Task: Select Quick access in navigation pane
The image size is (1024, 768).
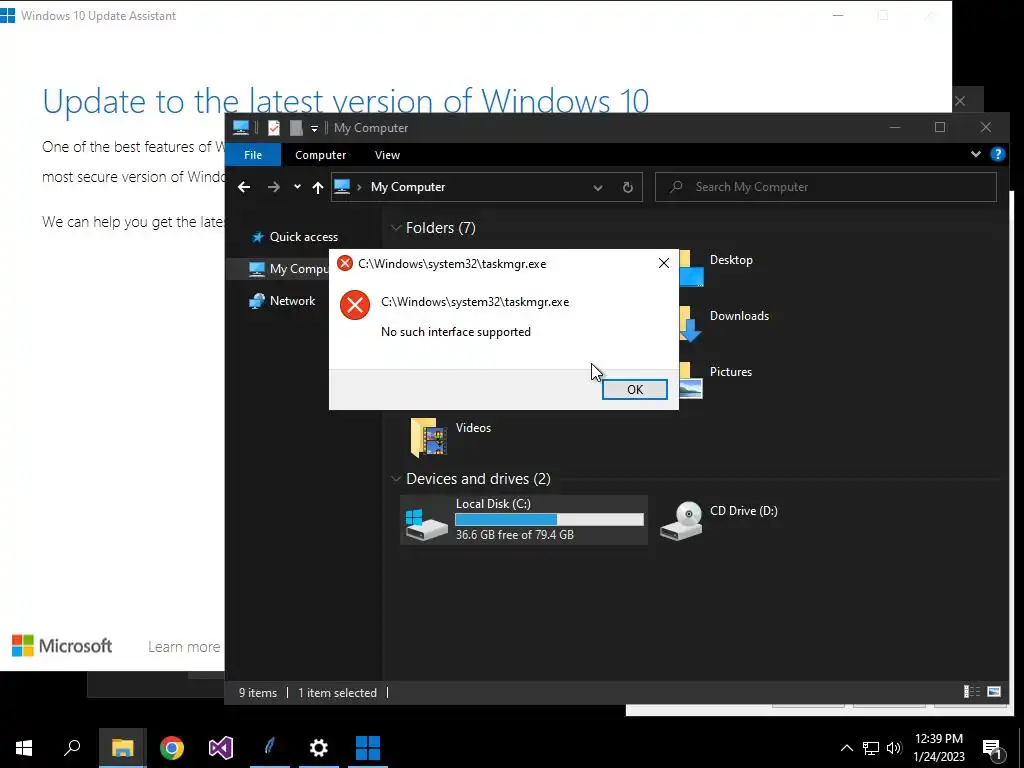Action: coord(304,236)
